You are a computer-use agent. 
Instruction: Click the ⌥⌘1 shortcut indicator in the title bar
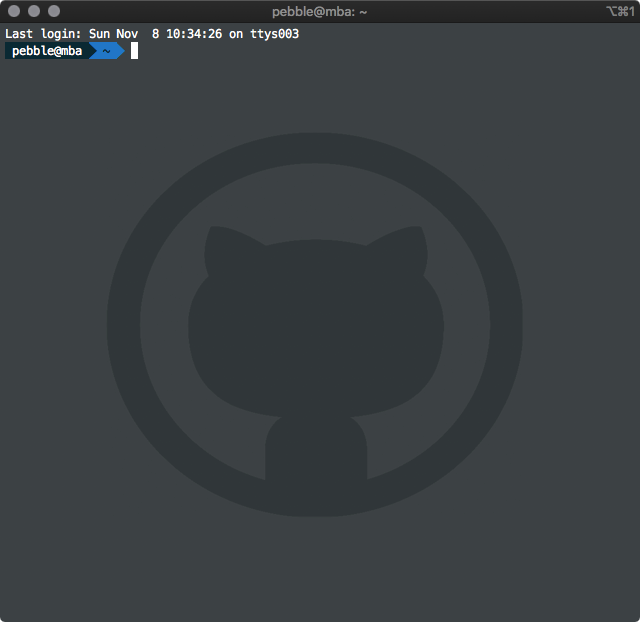click(x=620, y=11)
